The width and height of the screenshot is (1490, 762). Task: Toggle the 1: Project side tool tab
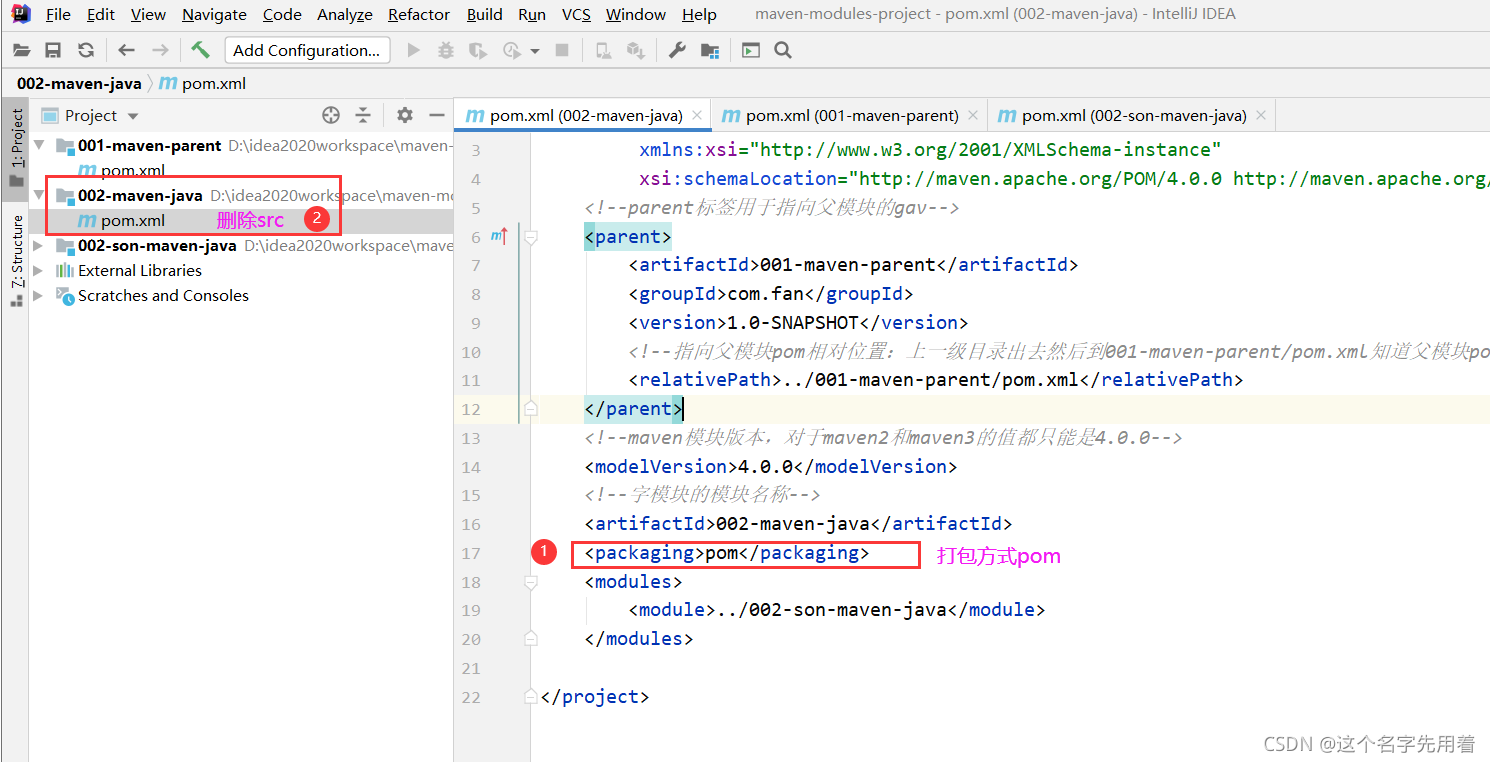click(15, 148)
